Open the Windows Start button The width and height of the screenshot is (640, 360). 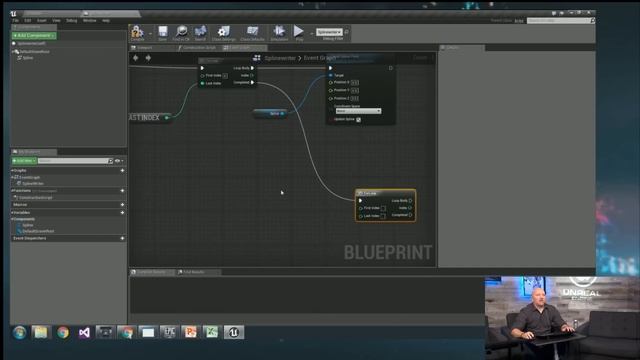pyautogui.click(x=19, y=333)
